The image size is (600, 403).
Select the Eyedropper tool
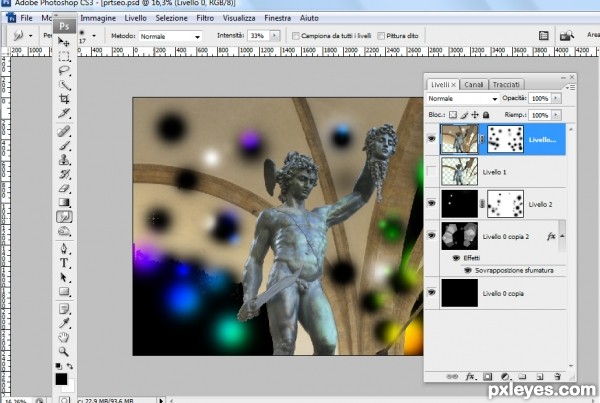tap(64, 323)
